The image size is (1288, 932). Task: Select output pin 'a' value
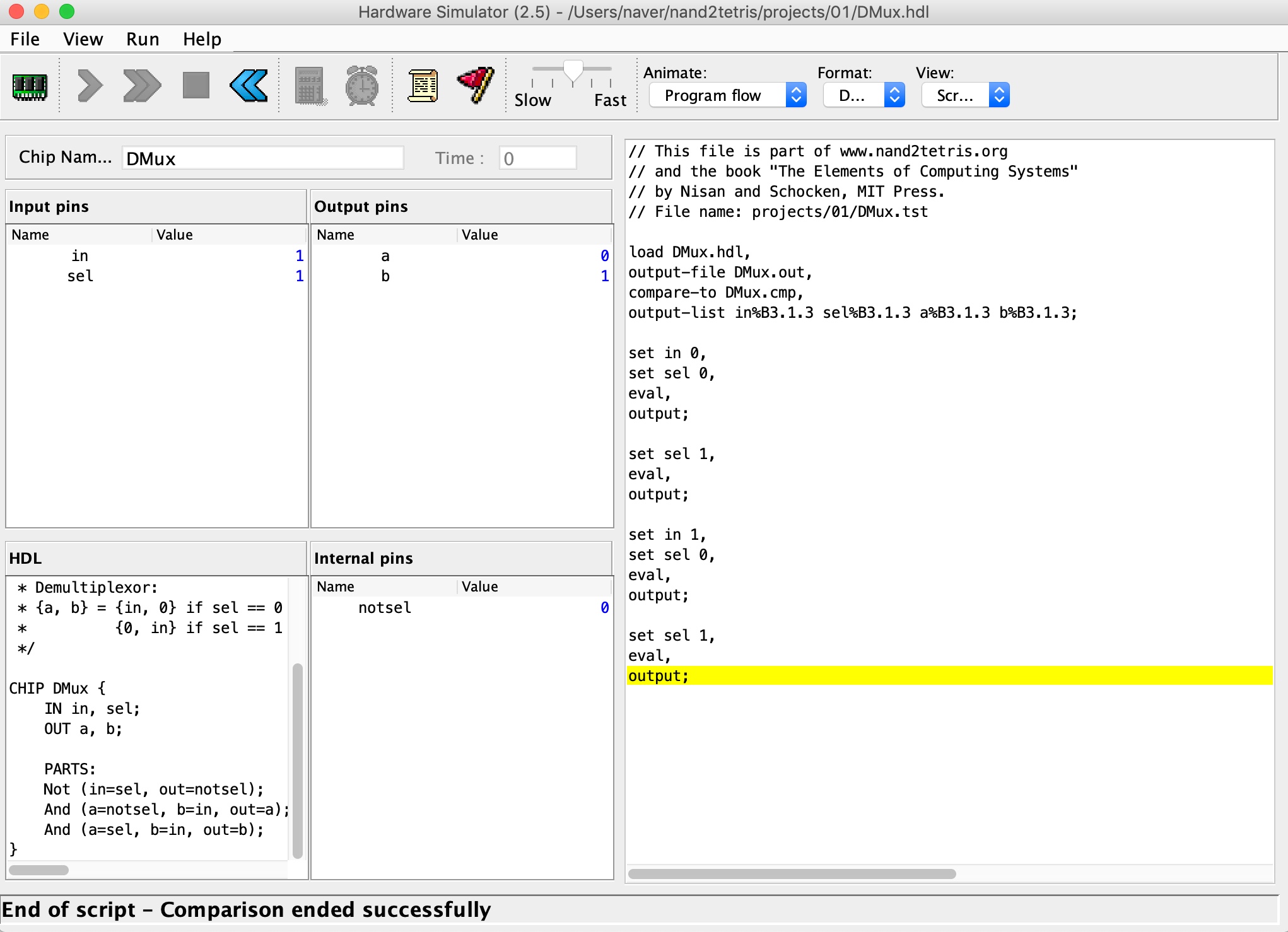click(604, 255)
